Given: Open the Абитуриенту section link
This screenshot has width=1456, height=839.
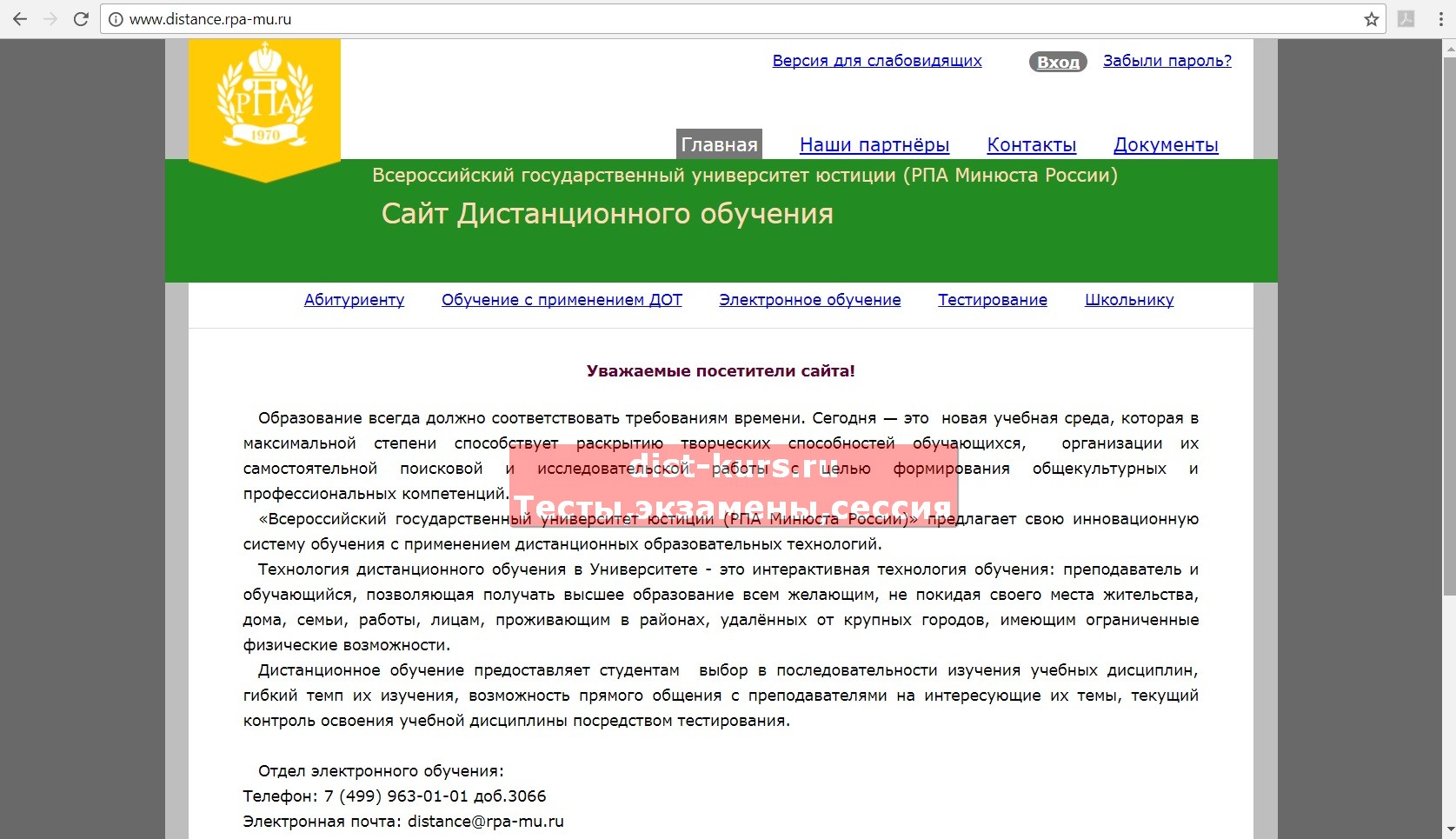Looking at the screenshot, I should pyautogui.click(x=354, y=300).
